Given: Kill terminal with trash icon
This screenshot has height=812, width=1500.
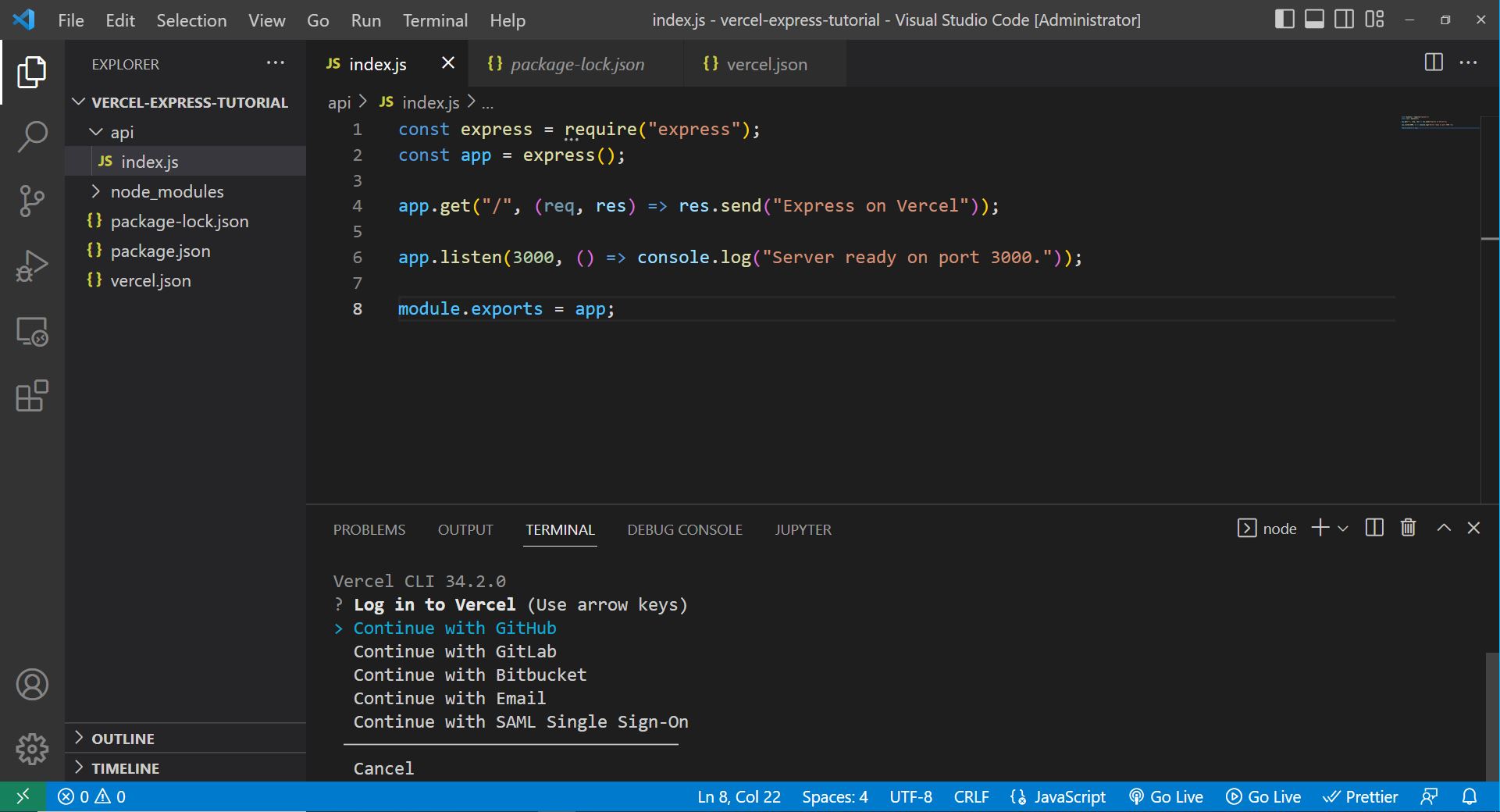Looking at the screenshot, I should 1408,528.
